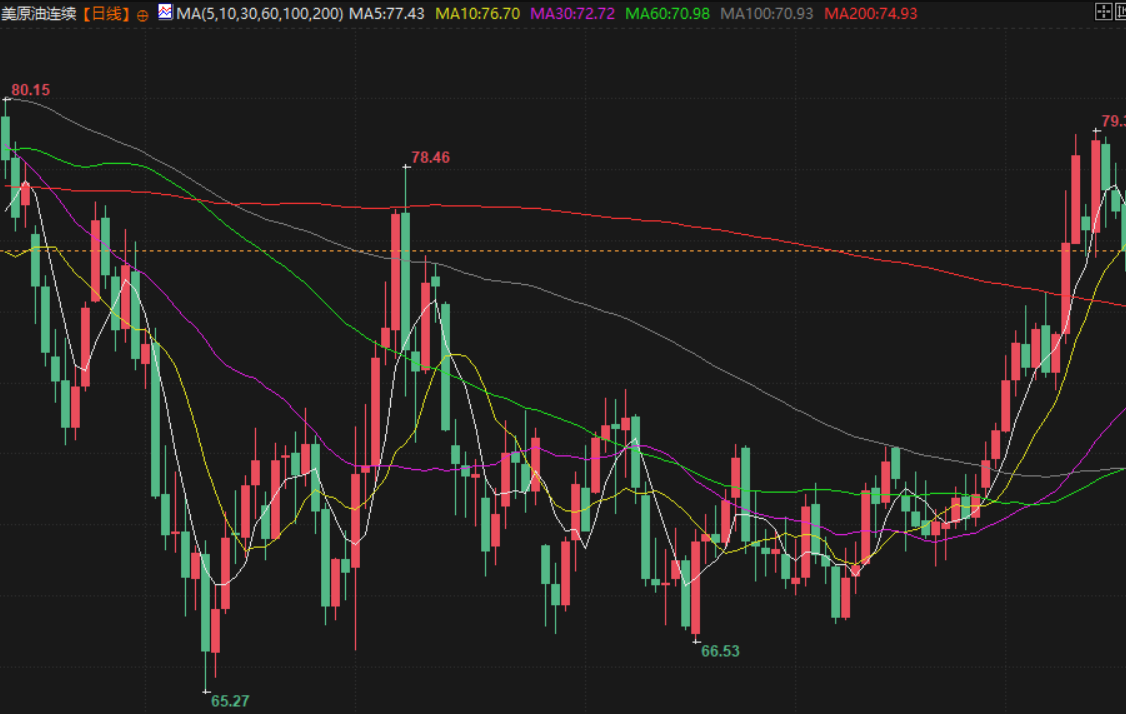Click the 美原油连续 instrument name
Viewport: 1126px width, 714px height.
click(x=39, y=13)
